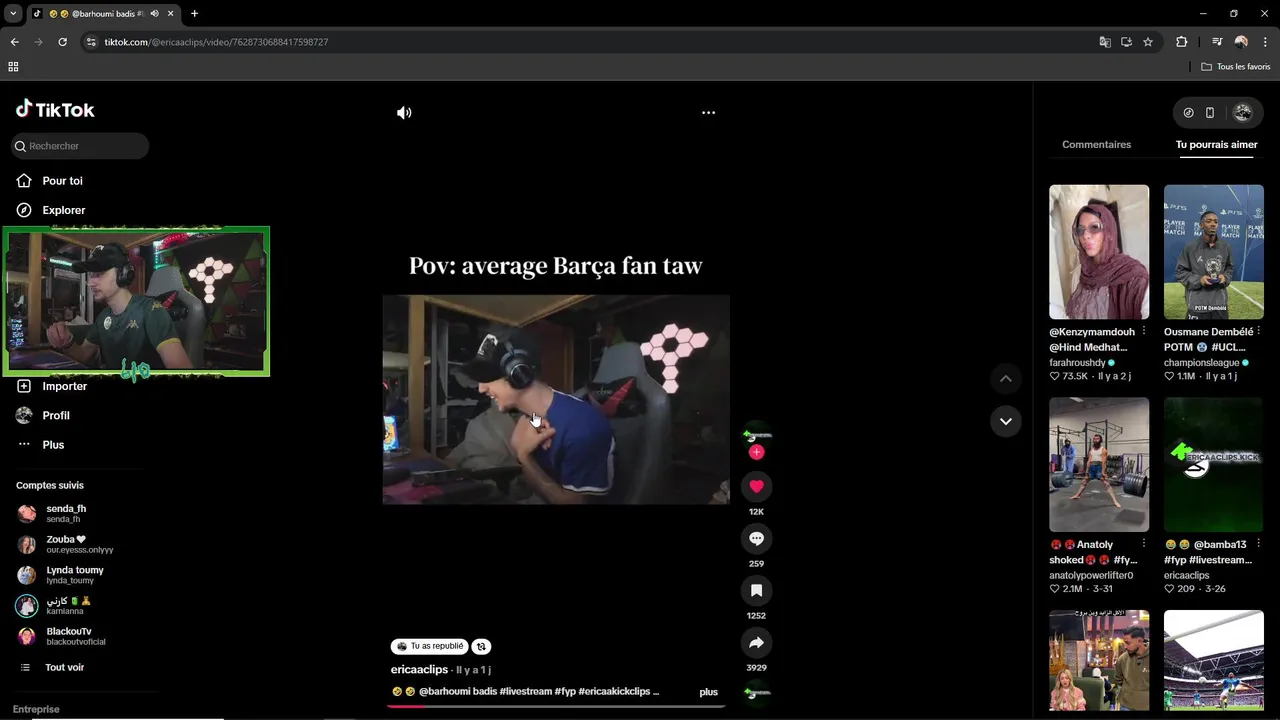Screen dimensions: 1280x720
Task: Go to the previous video with up chevron
Action: tap(1005, 379)
